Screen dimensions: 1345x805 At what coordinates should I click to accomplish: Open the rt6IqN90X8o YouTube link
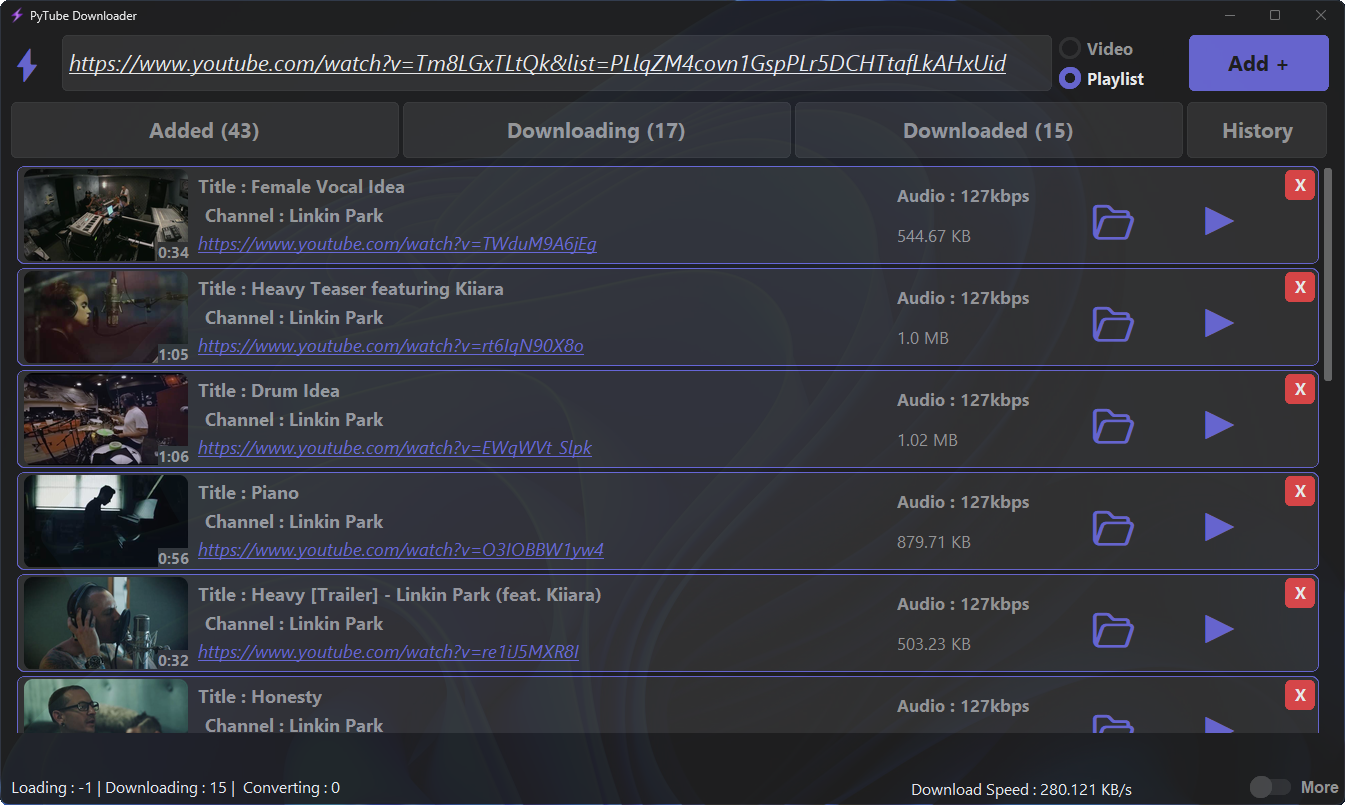coord(390,346)
